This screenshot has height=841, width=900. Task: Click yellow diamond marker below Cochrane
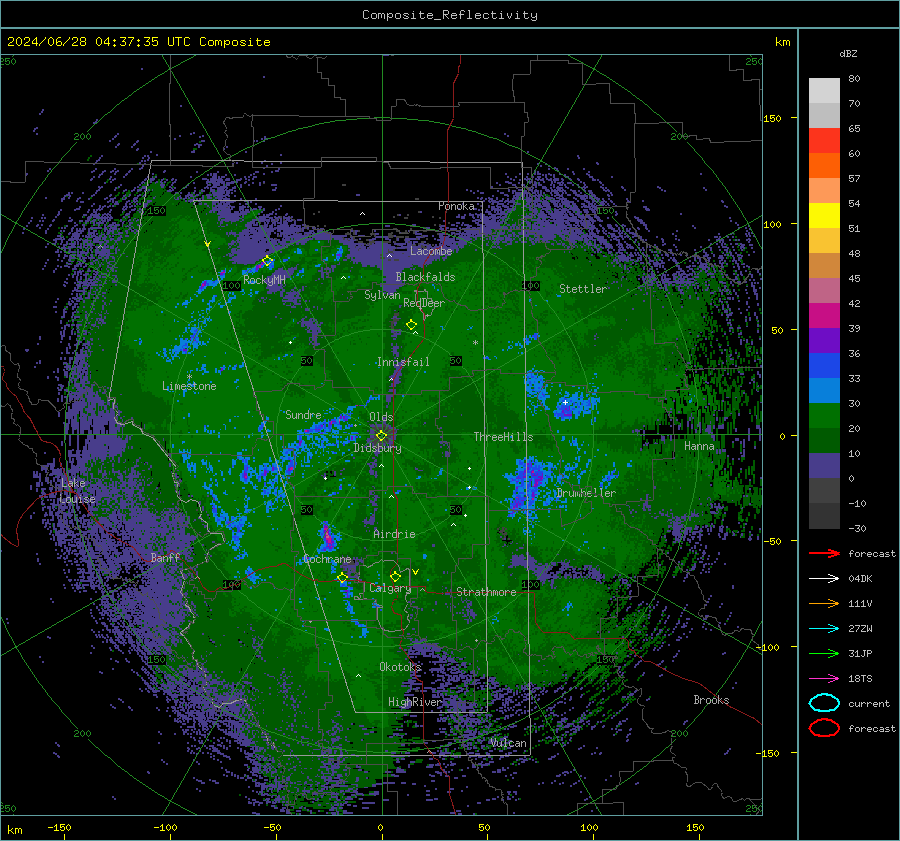[343, 578]
